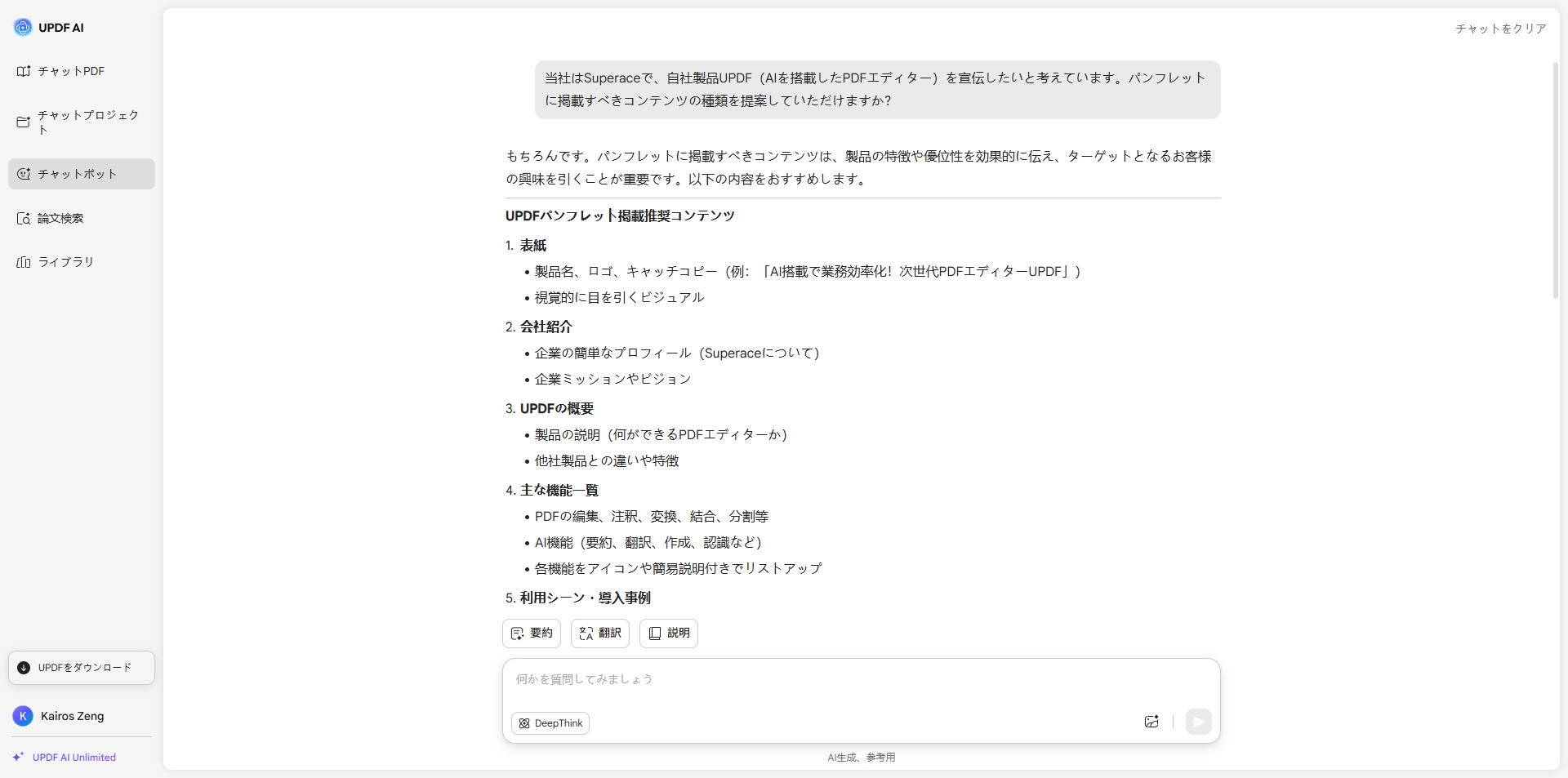Open ライブラリ from sidebar
The width and height of the screenshot is (1568, 778).
point(82,262)
